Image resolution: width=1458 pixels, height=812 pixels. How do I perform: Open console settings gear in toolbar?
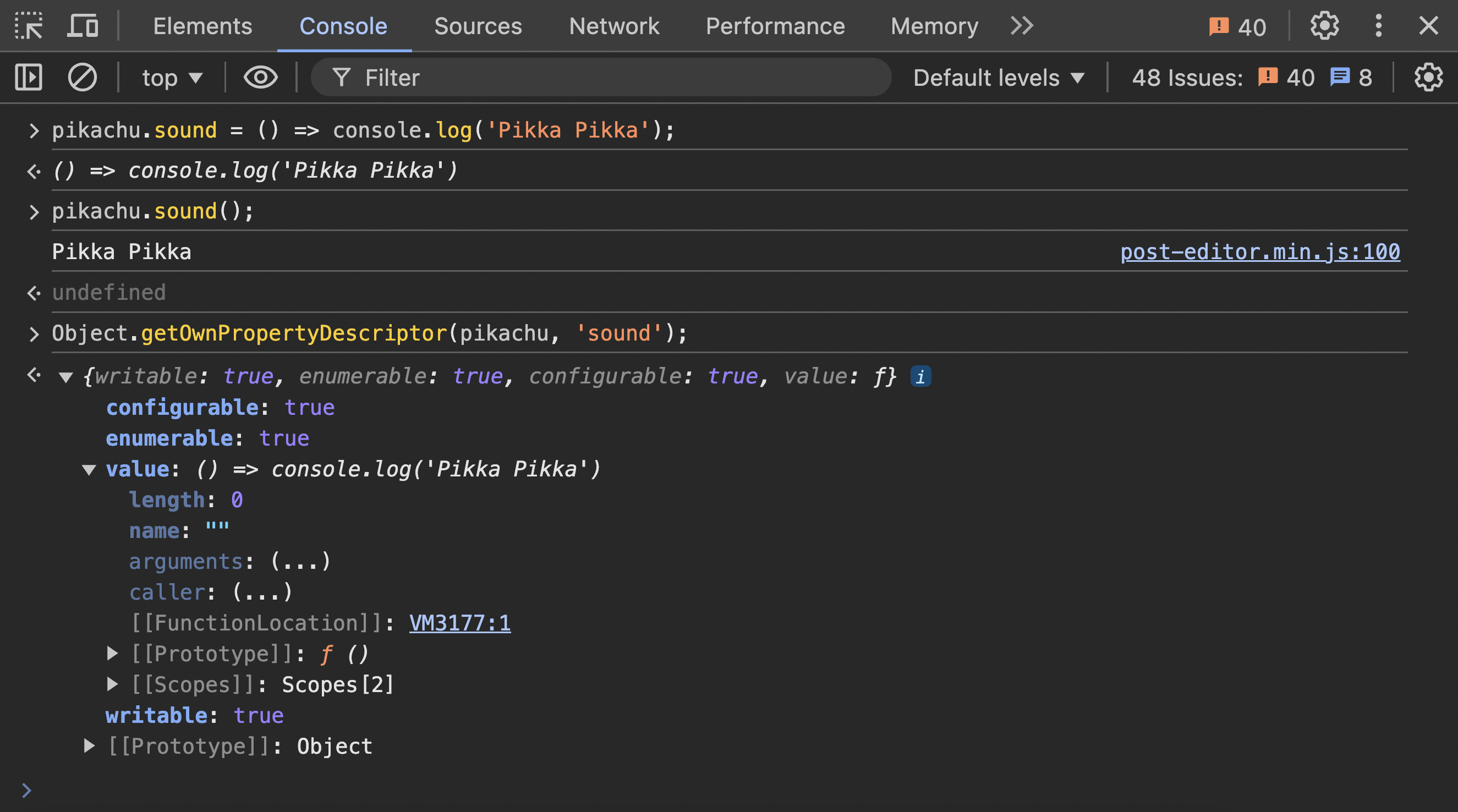tap(1428, 78)
